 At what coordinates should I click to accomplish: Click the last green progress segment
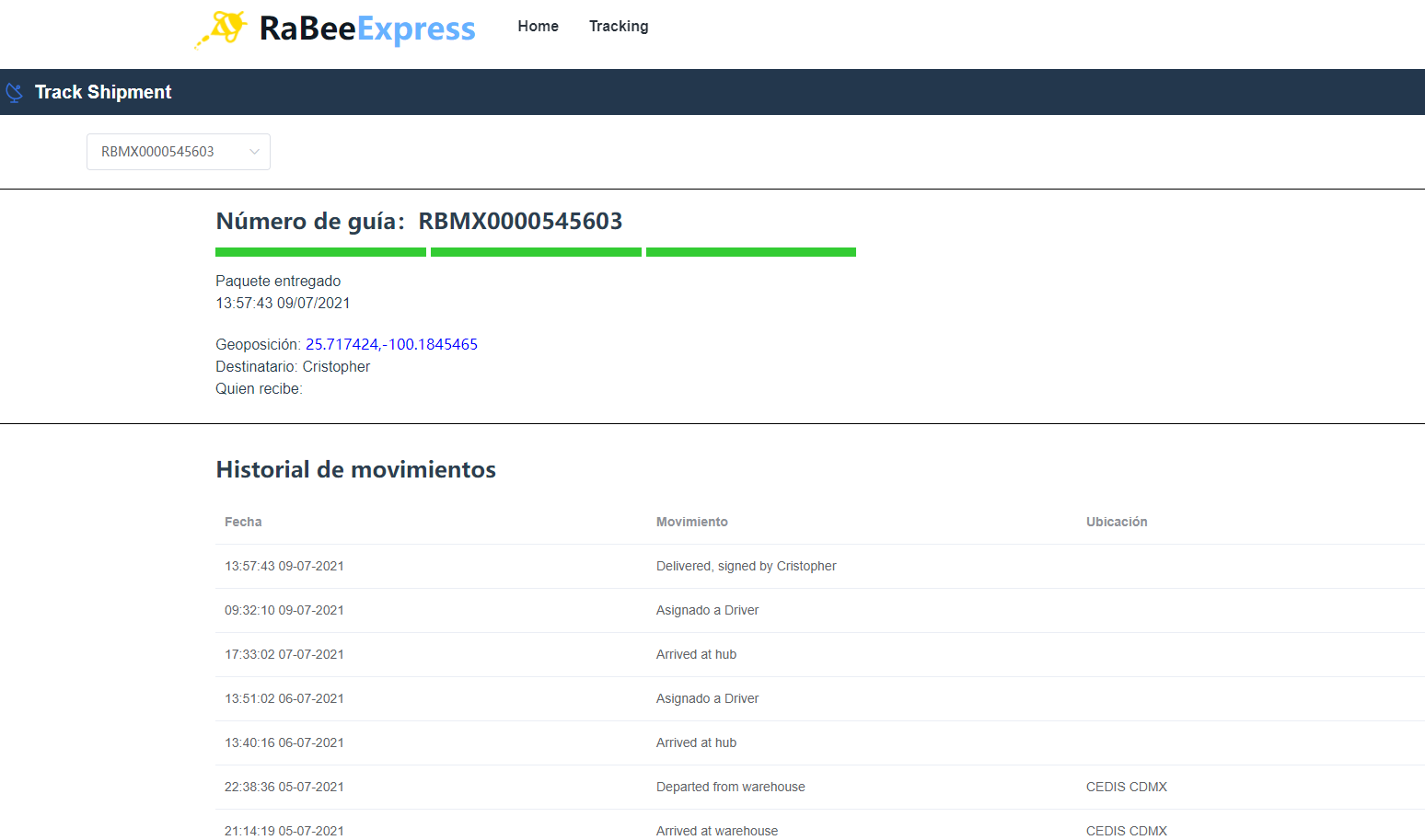point(751,252)
